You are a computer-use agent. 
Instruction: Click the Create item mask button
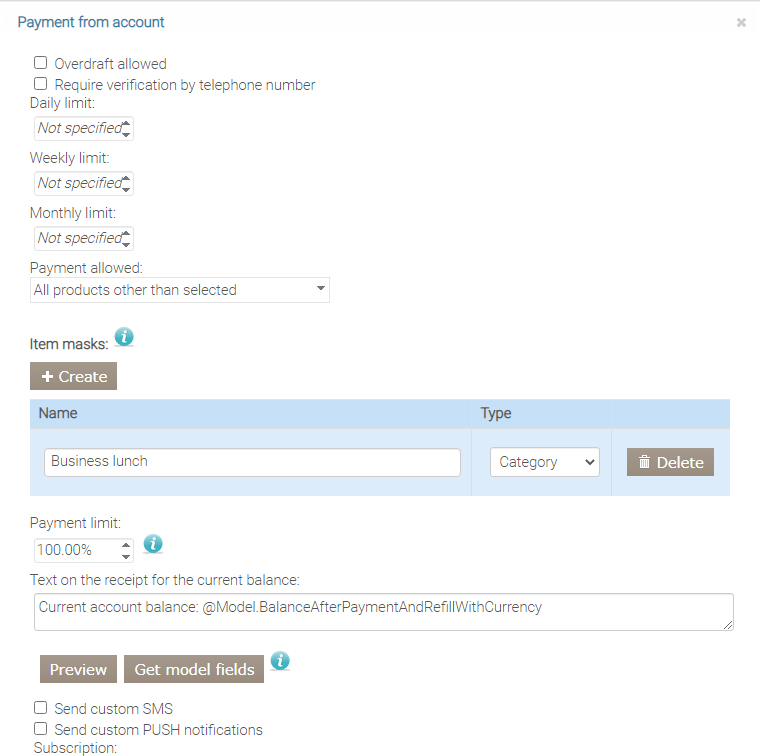(x=74, y=376)
